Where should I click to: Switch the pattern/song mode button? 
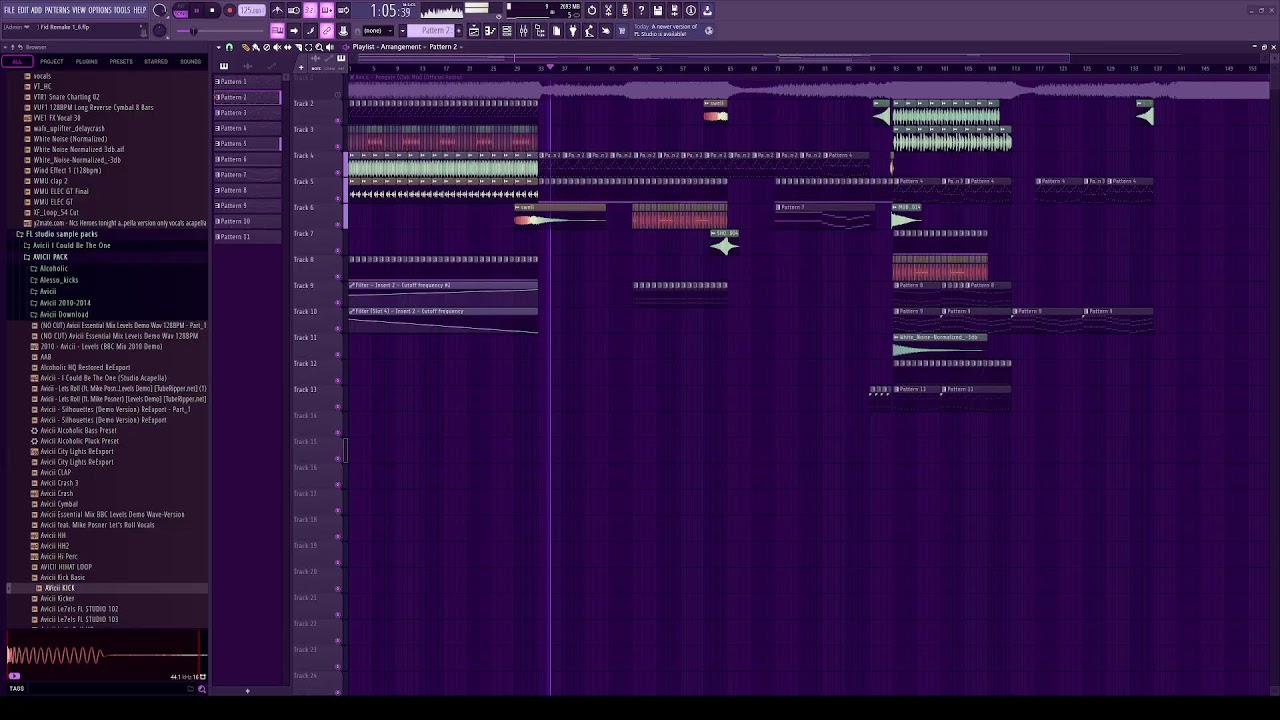(x=181, y=10)
